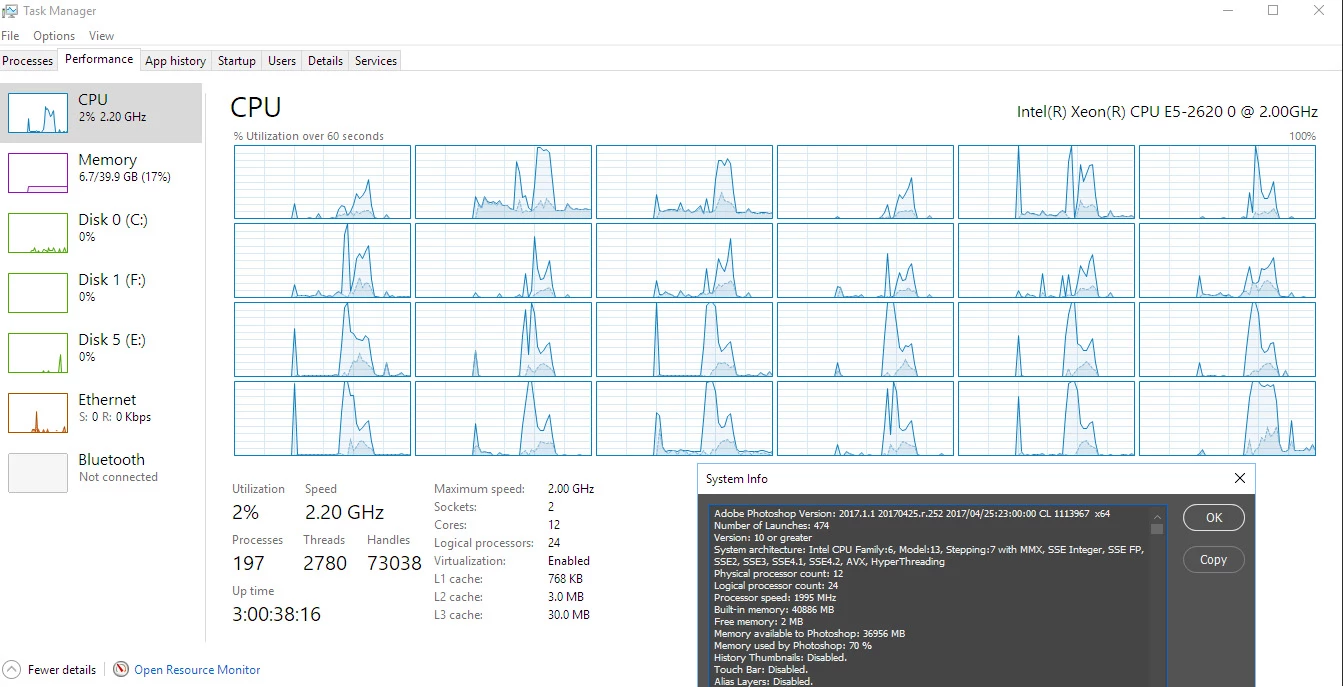
Task: Click the Intel Xeon CPU model name
Action: (x=1167, y=112)
